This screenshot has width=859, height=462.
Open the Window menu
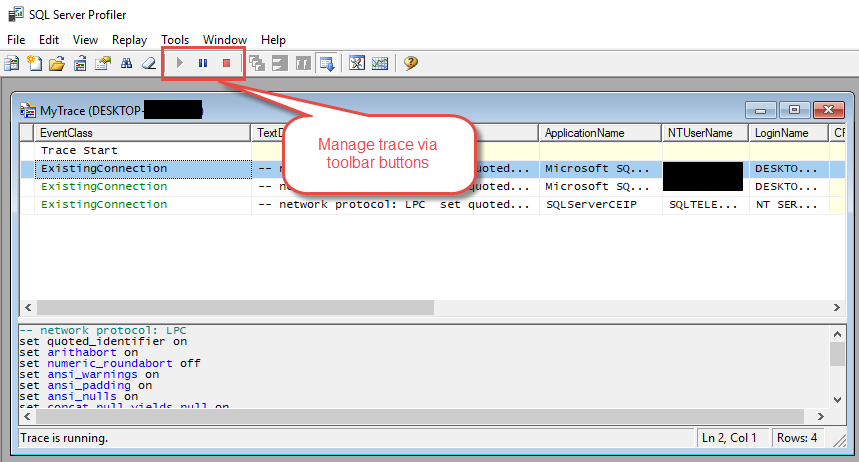225,40
